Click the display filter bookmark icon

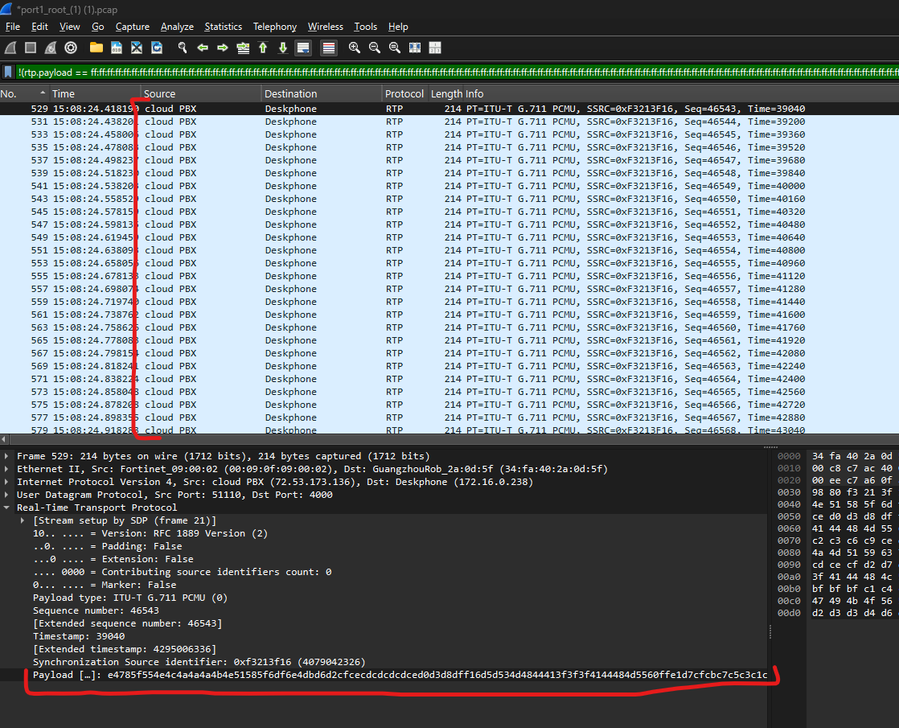click(x=9, y=72)
